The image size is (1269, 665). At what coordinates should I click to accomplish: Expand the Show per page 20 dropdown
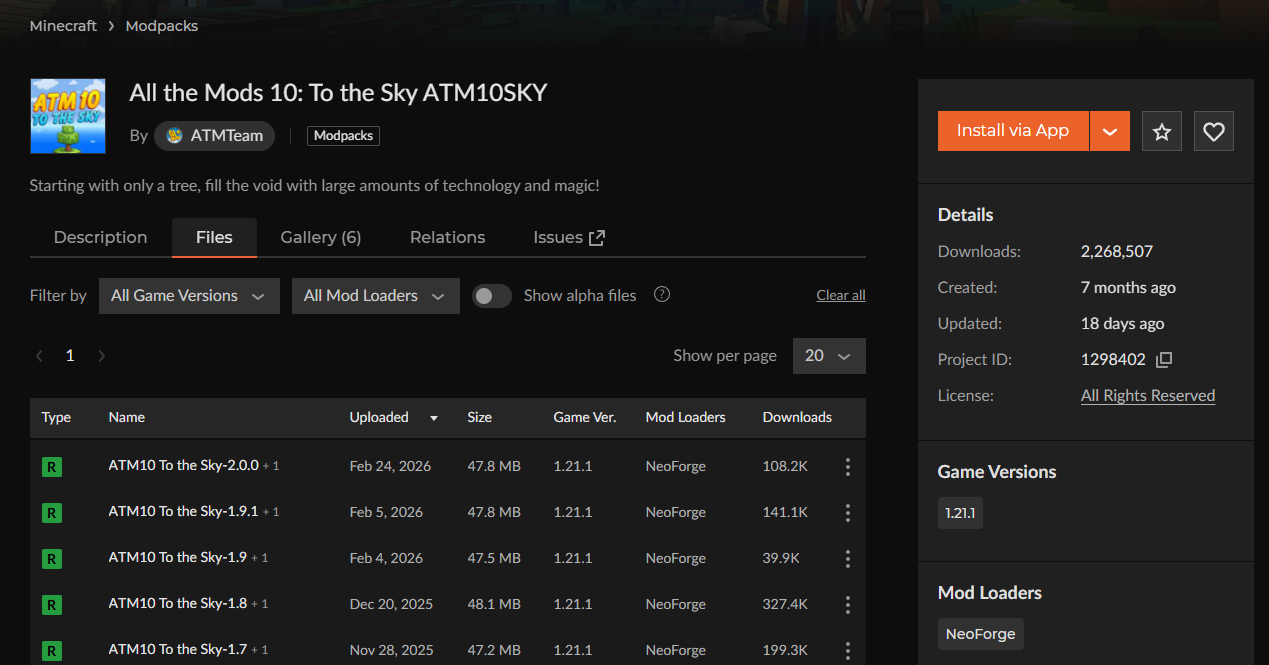pyautogui.click(x=828, y=356)
